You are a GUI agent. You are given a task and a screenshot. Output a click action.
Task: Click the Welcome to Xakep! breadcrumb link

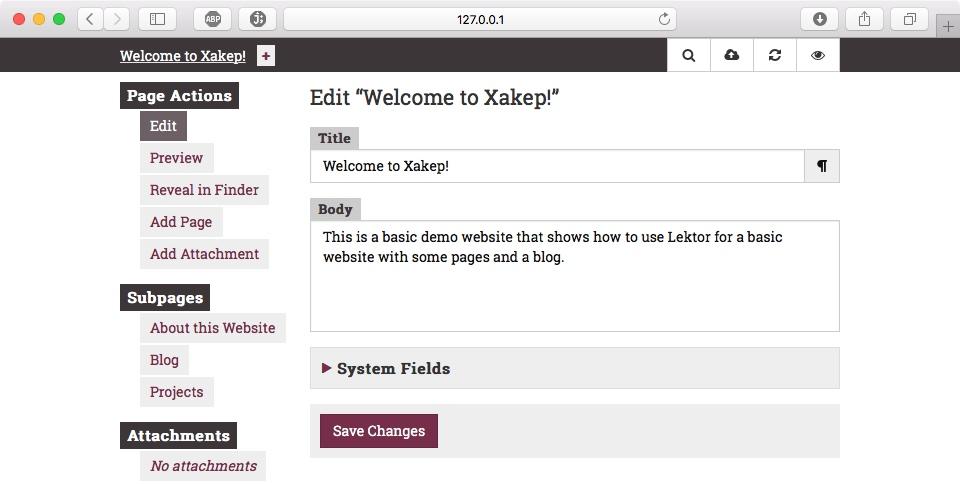(182, 56)
